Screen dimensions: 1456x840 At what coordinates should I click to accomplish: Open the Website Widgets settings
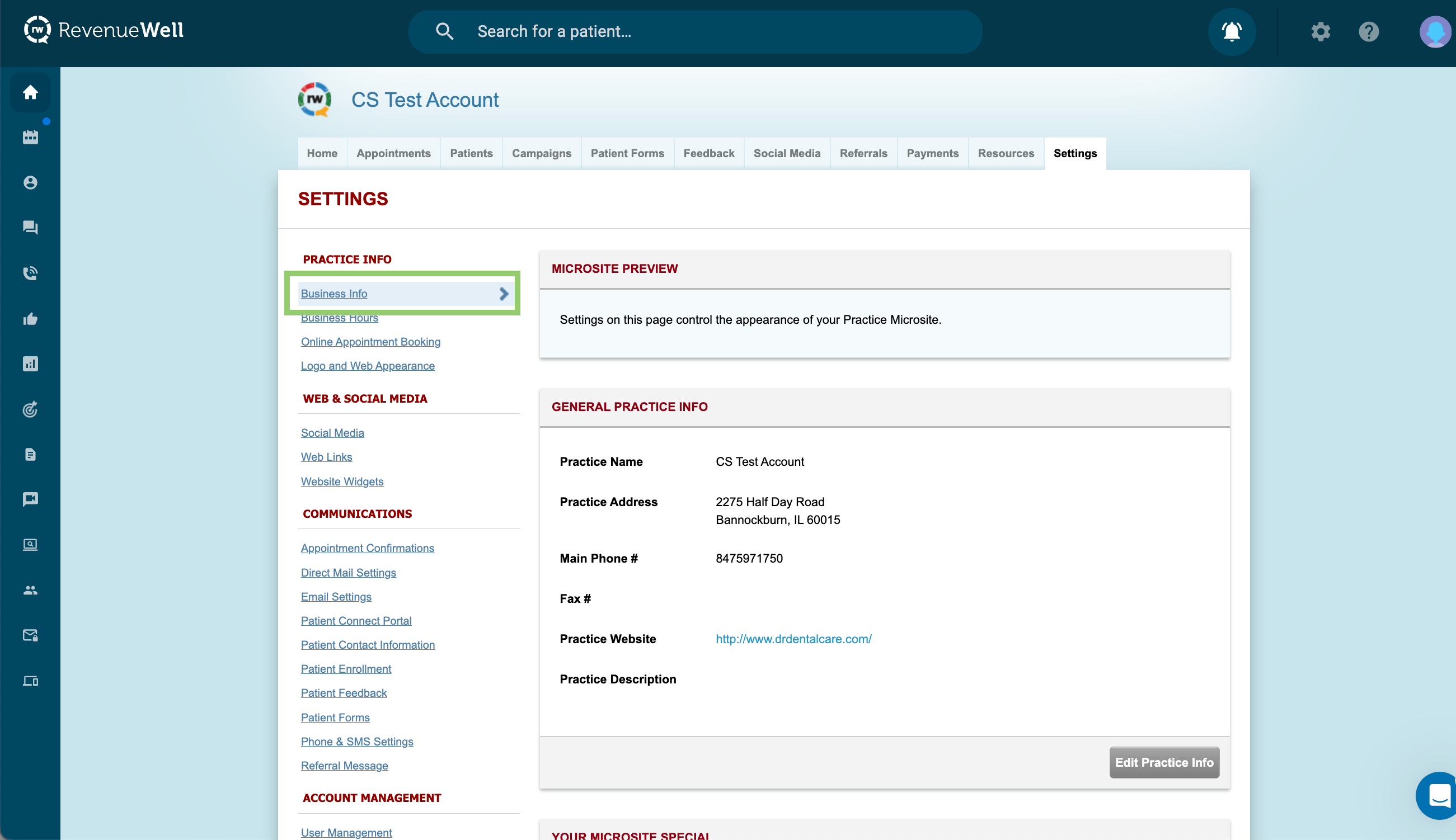tap(342, 481)
